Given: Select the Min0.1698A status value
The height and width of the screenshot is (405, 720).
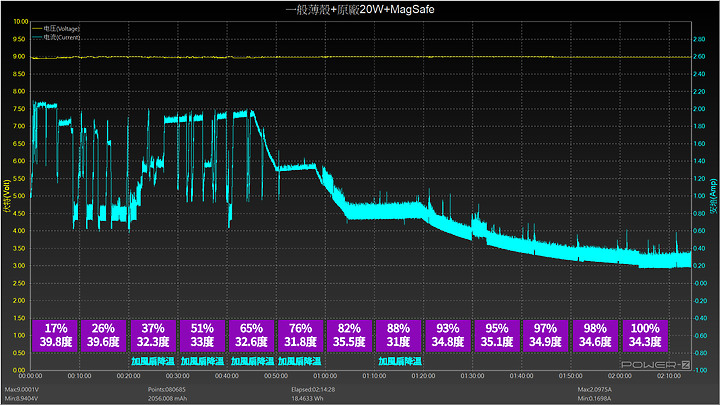Looking at the screenshot, I should [x=594, y=399].
